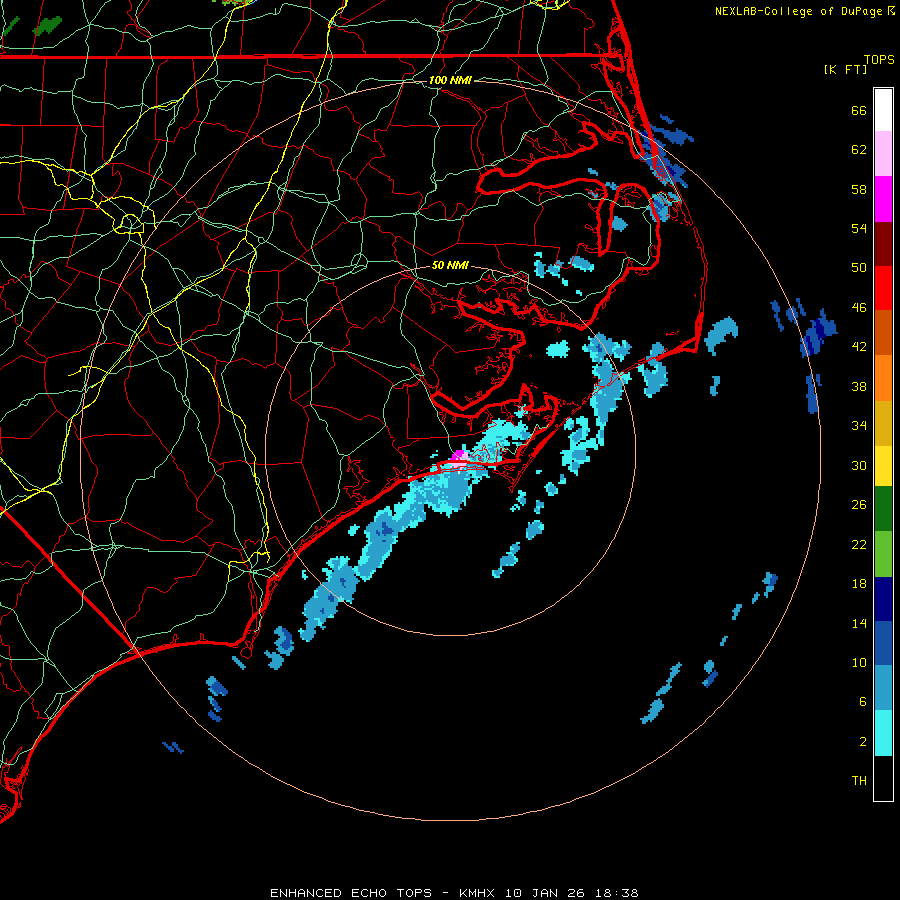Click the magenta high echo top at radar site

459,456
